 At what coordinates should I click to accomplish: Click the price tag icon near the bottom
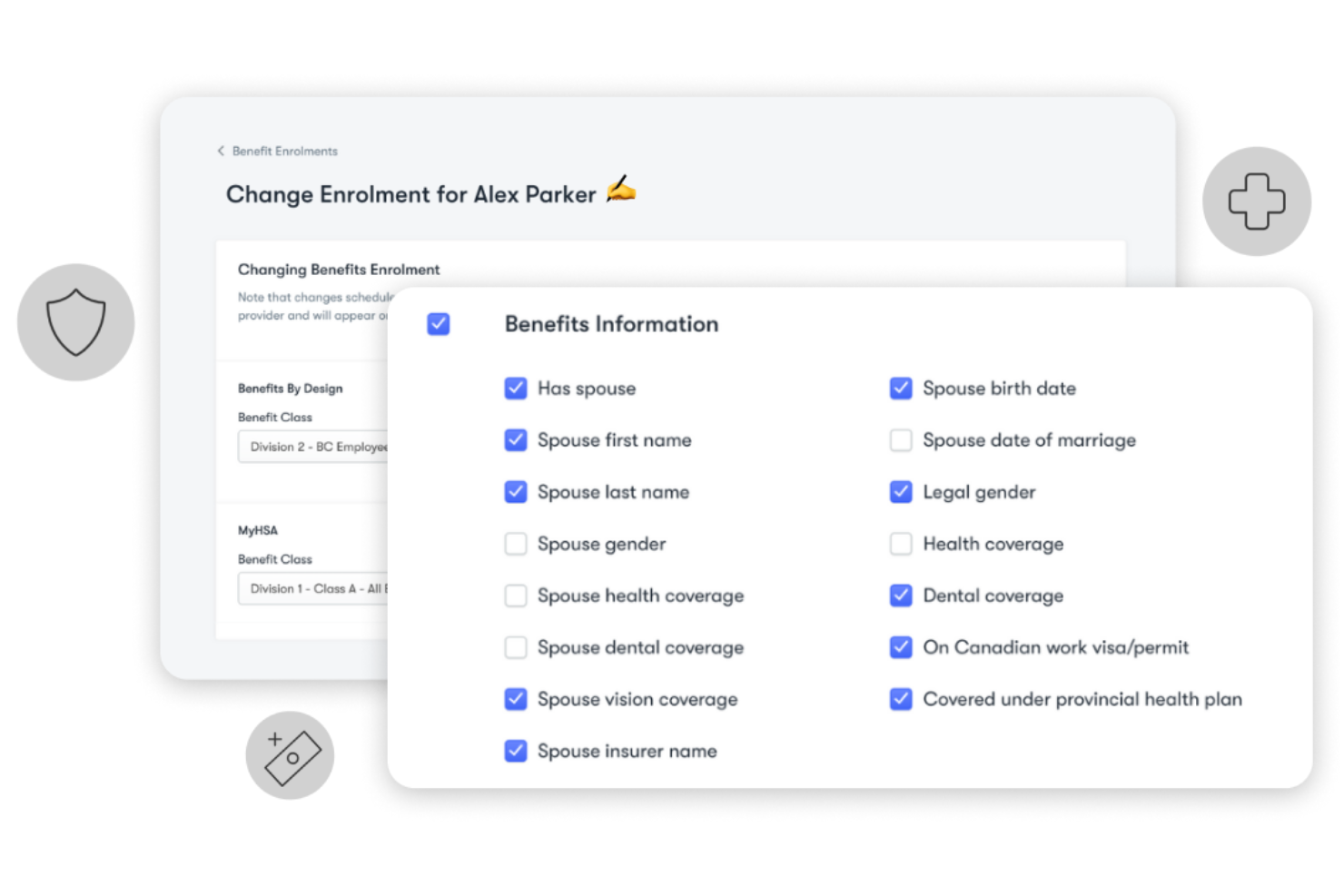click(290, 754)
